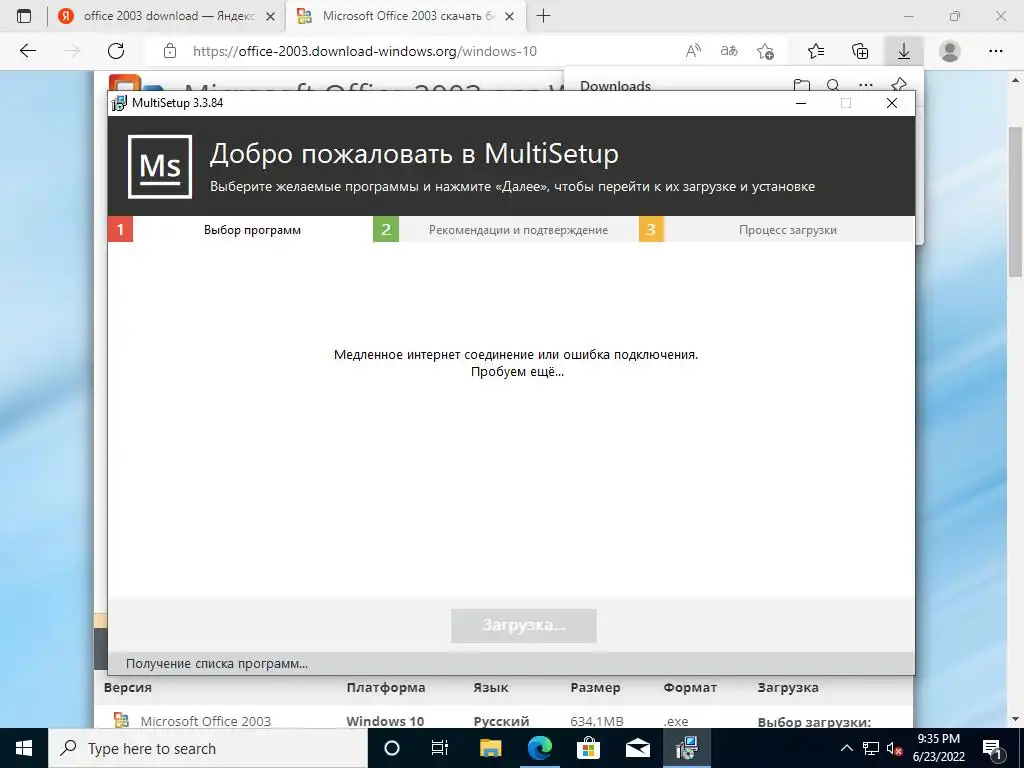Open the translate page icon
Screen dimensions: 1024x768
click(x=729, y=51)
